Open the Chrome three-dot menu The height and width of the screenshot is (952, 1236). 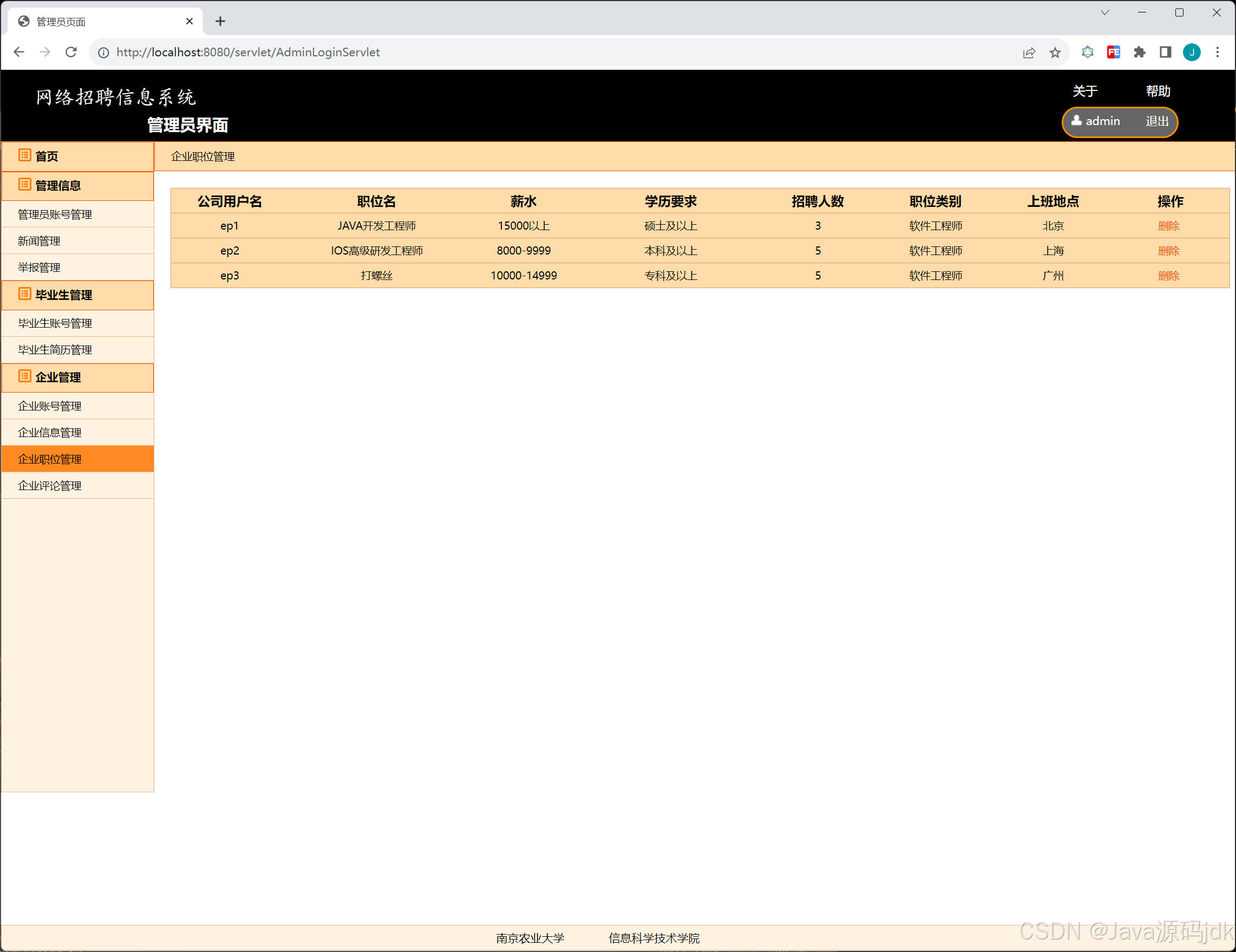pos(1218,52)
